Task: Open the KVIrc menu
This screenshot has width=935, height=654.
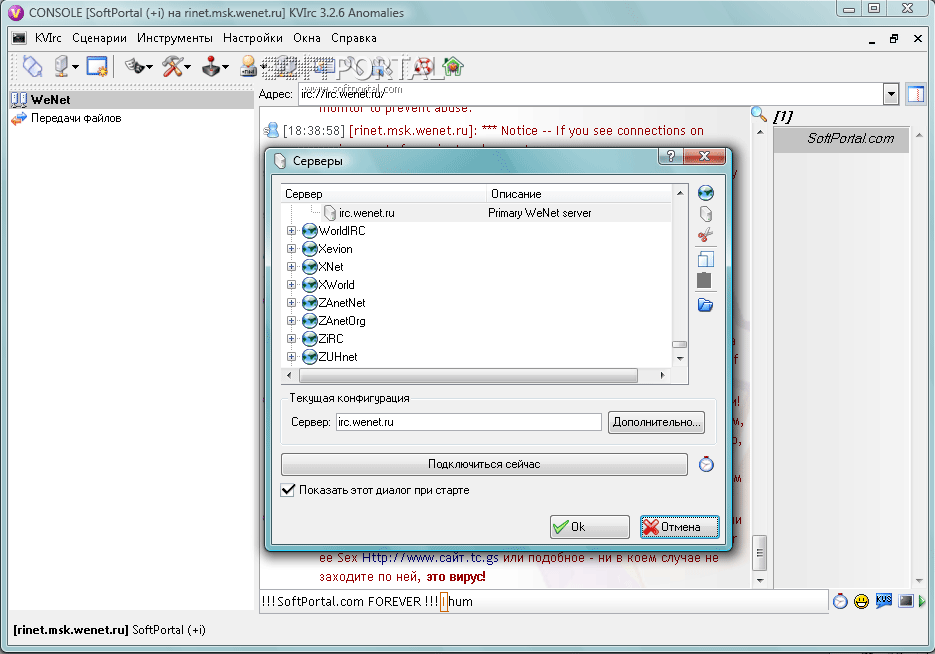Action: pos(48,38)
